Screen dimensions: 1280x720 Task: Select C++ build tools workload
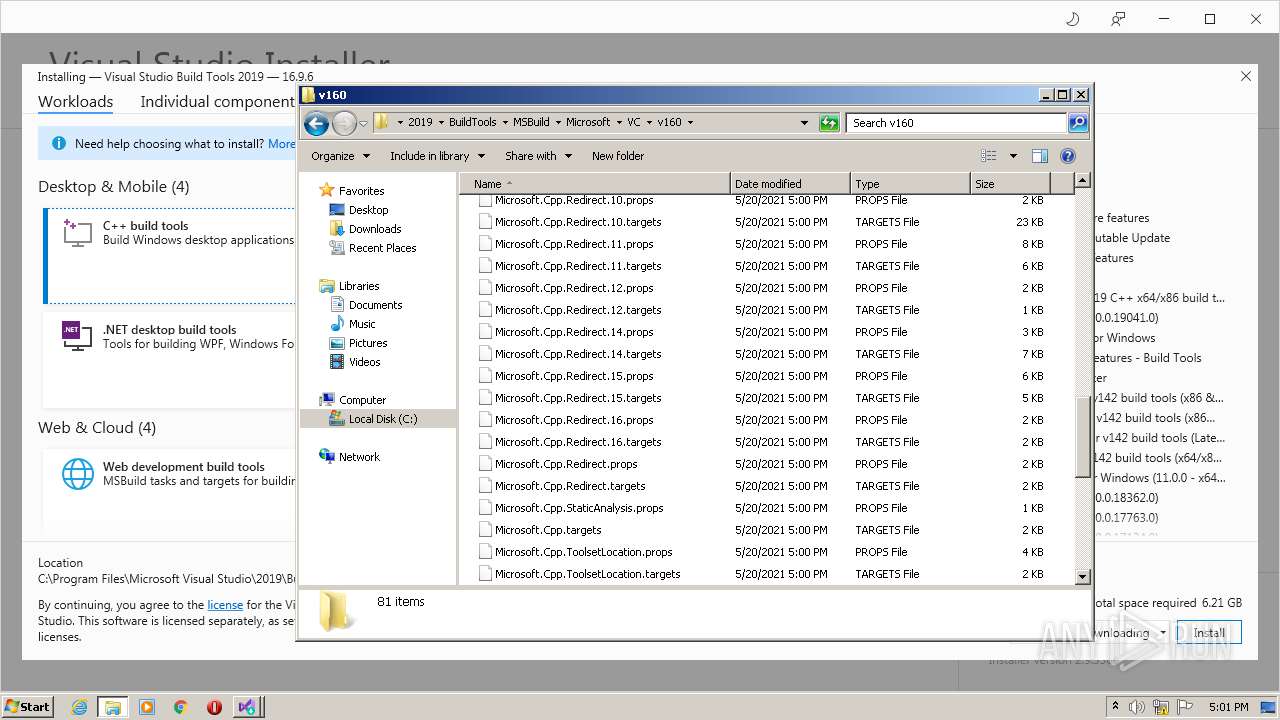(x=170, y=255)
